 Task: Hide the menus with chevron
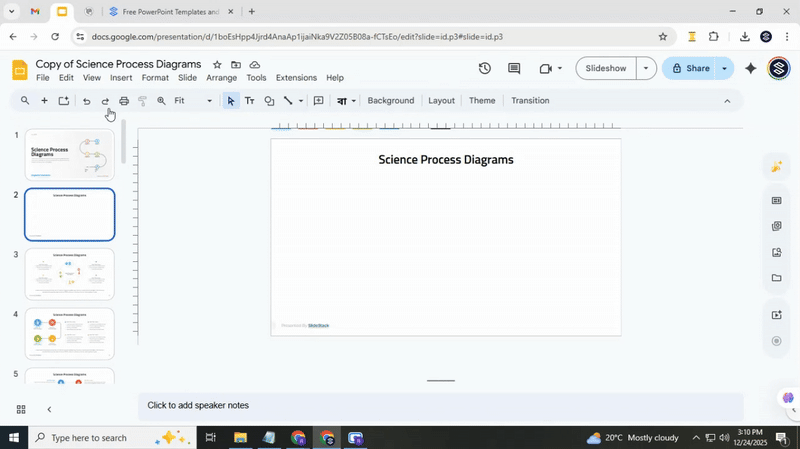[x=727, y=101]
